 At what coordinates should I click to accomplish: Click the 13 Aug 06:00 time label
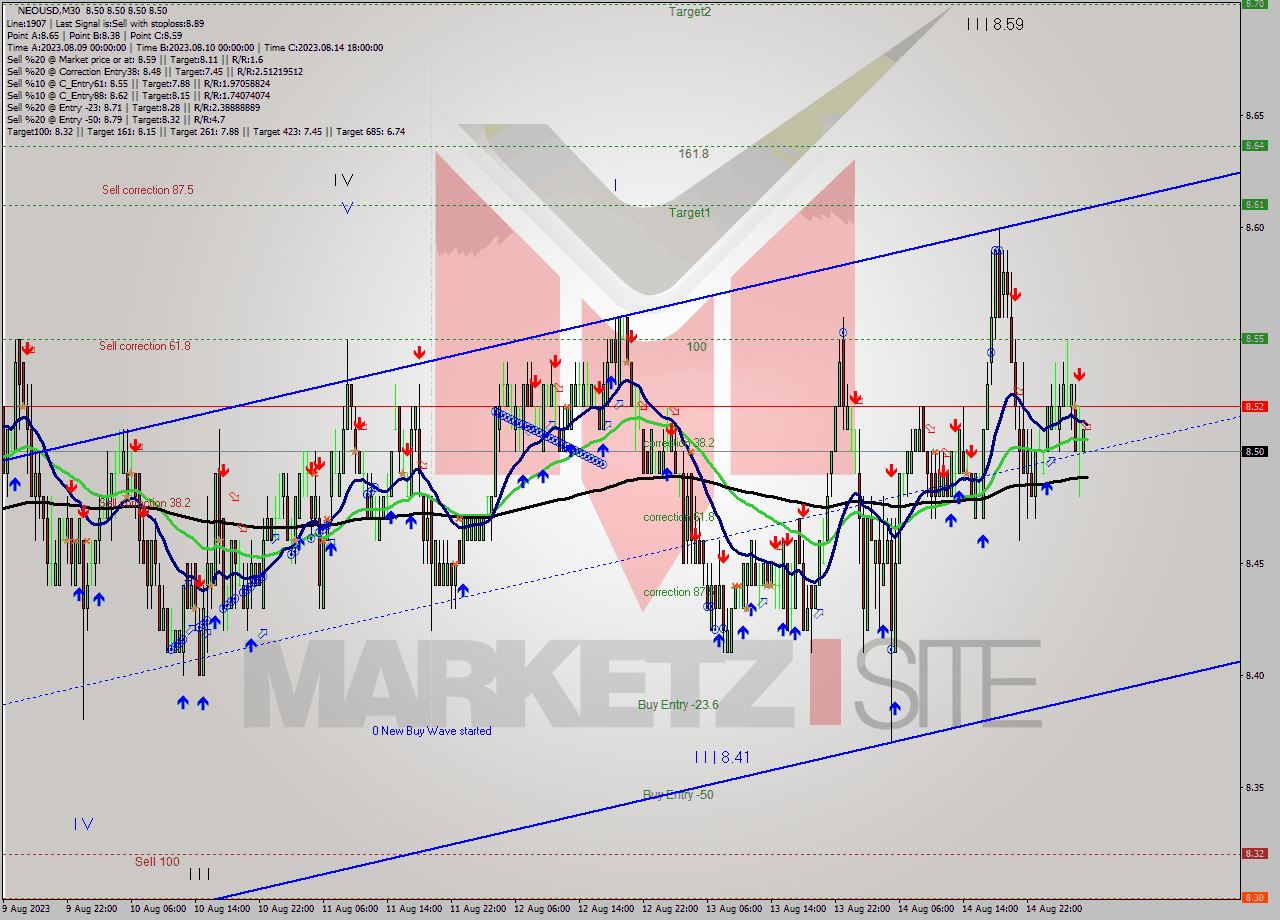click(733, 909)
